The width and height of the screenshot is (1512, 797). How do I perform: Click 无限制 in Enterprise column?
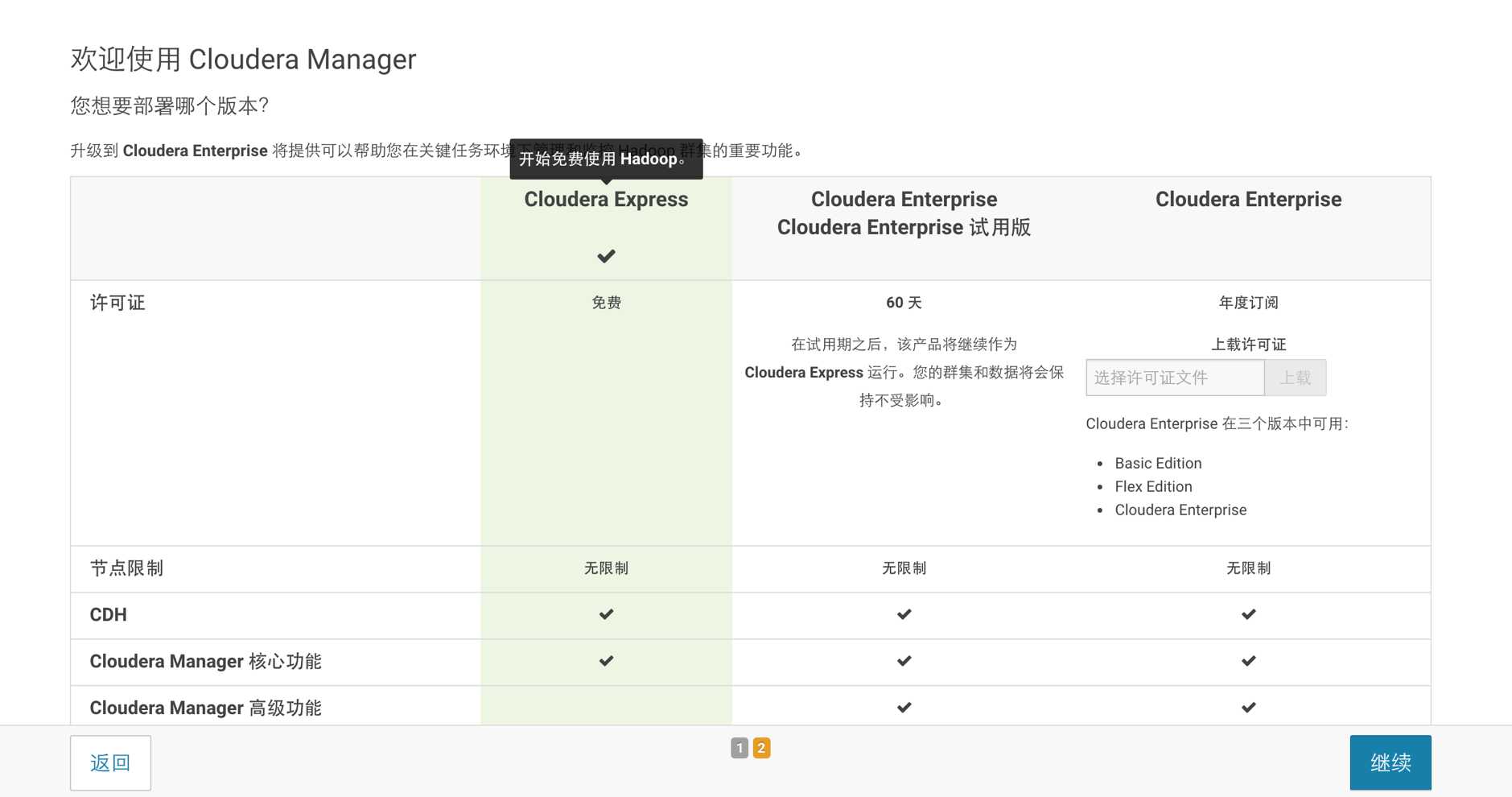coord(1248,568)
